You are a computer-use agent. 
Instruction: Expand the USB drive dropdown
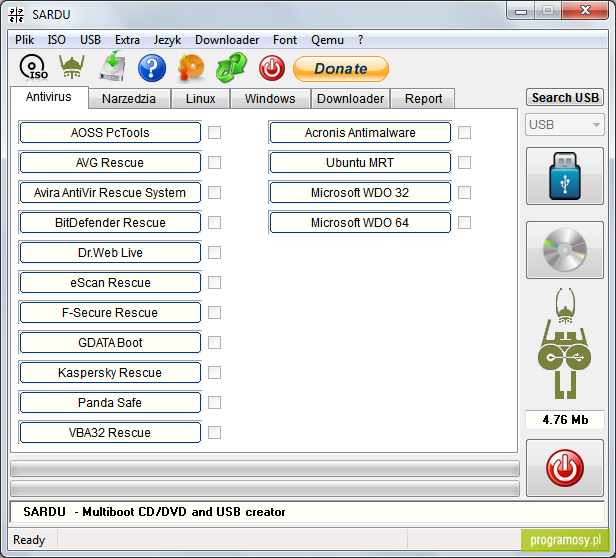click(565, 125)
